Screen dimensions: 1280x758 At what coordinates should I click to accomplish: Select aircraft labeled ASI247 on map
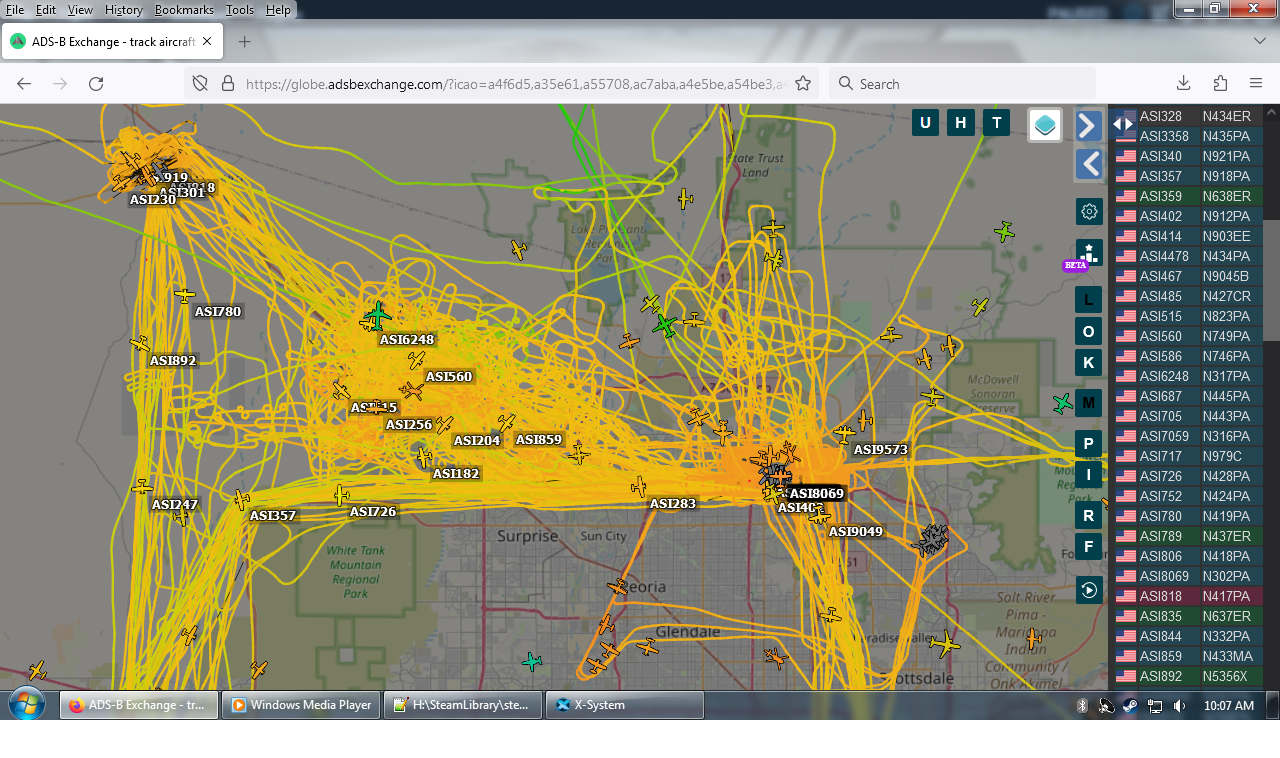point(143,488)
